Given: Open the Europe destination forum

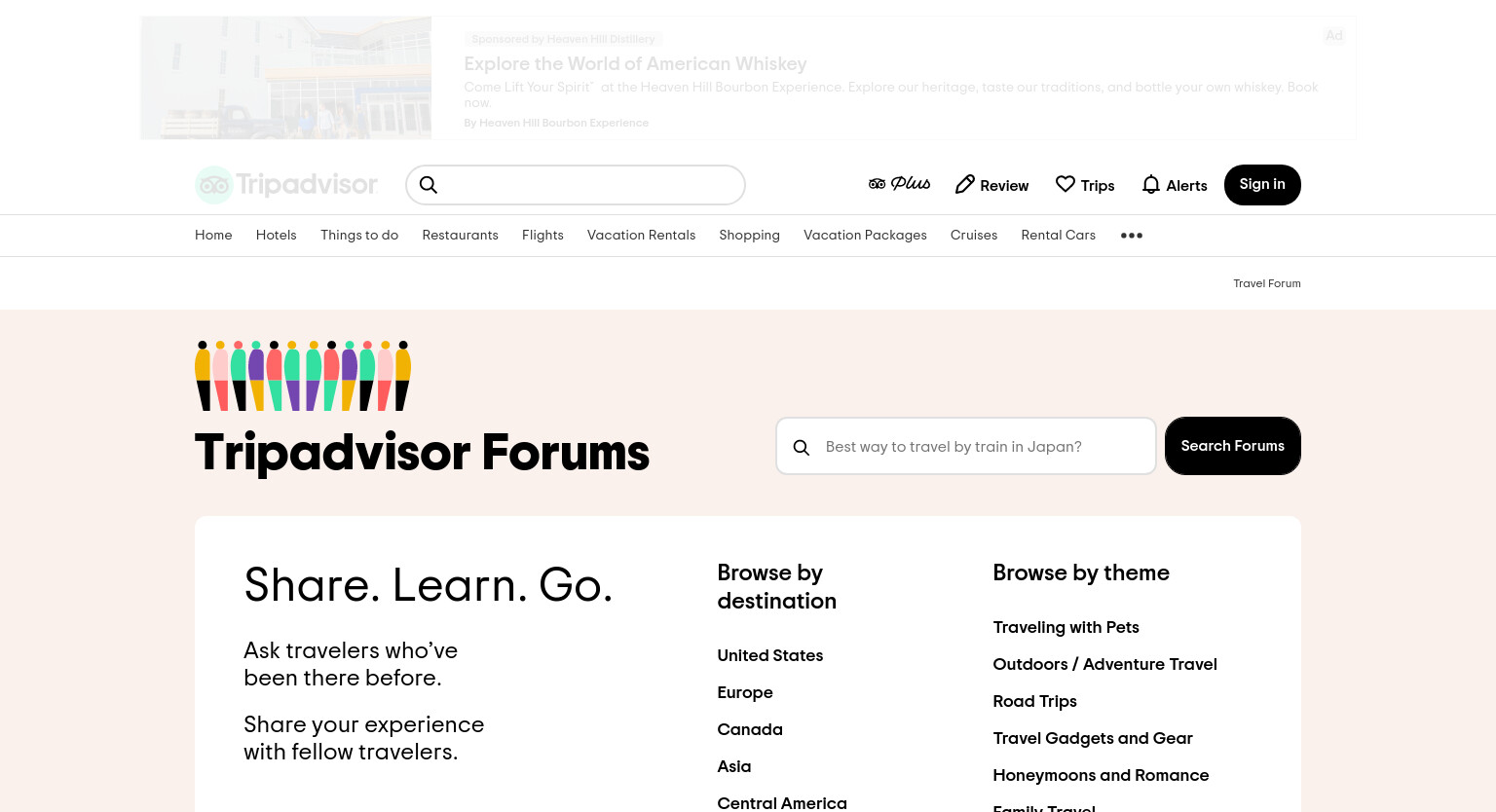Looking at the screenshot, I should (x=745, y=693).
